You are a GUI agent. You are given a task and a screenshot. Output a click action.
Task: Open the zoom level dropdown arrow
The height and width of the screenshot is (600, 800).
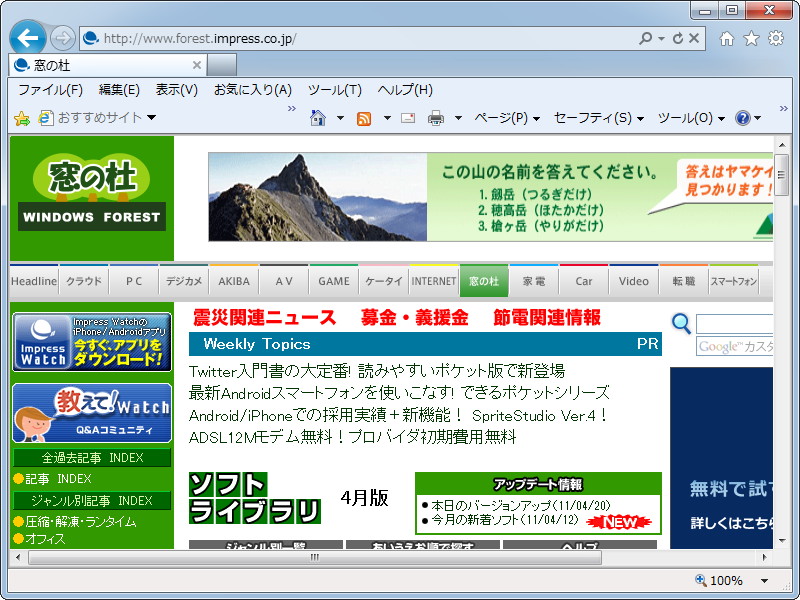(x=764, y=581)
